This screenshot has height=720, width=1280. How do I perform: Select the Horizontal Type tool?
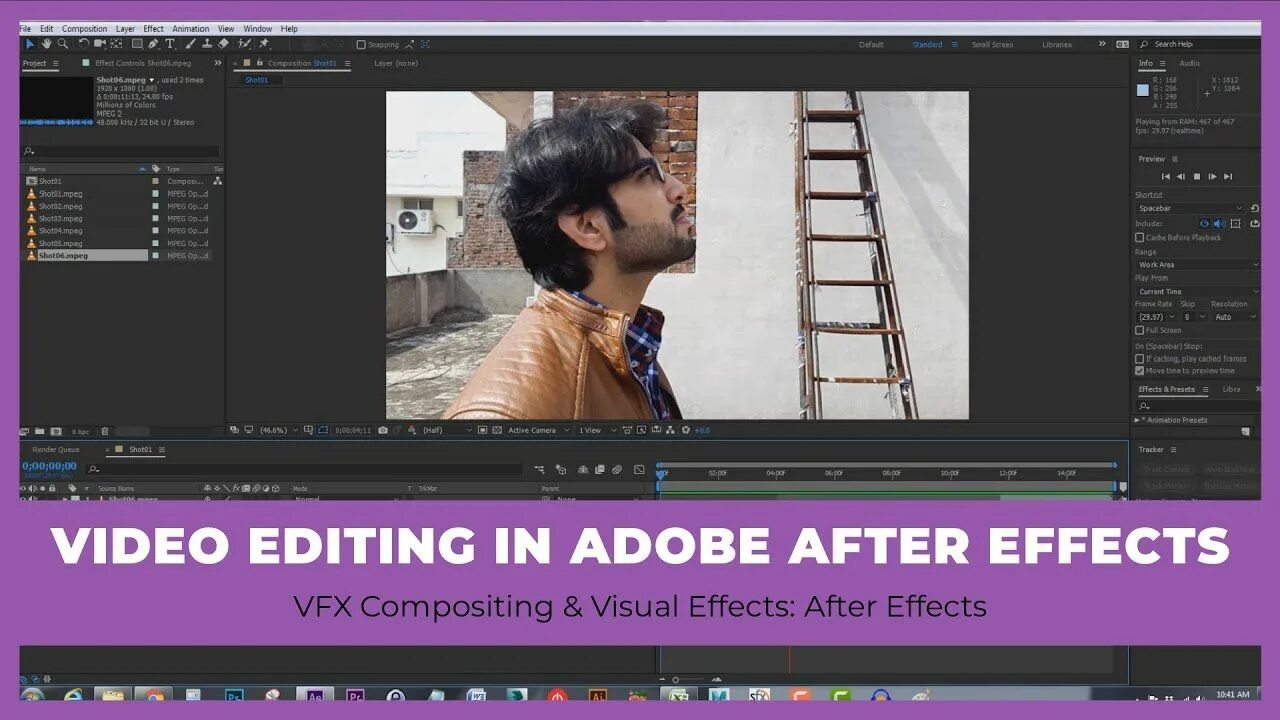pos(170,44)
